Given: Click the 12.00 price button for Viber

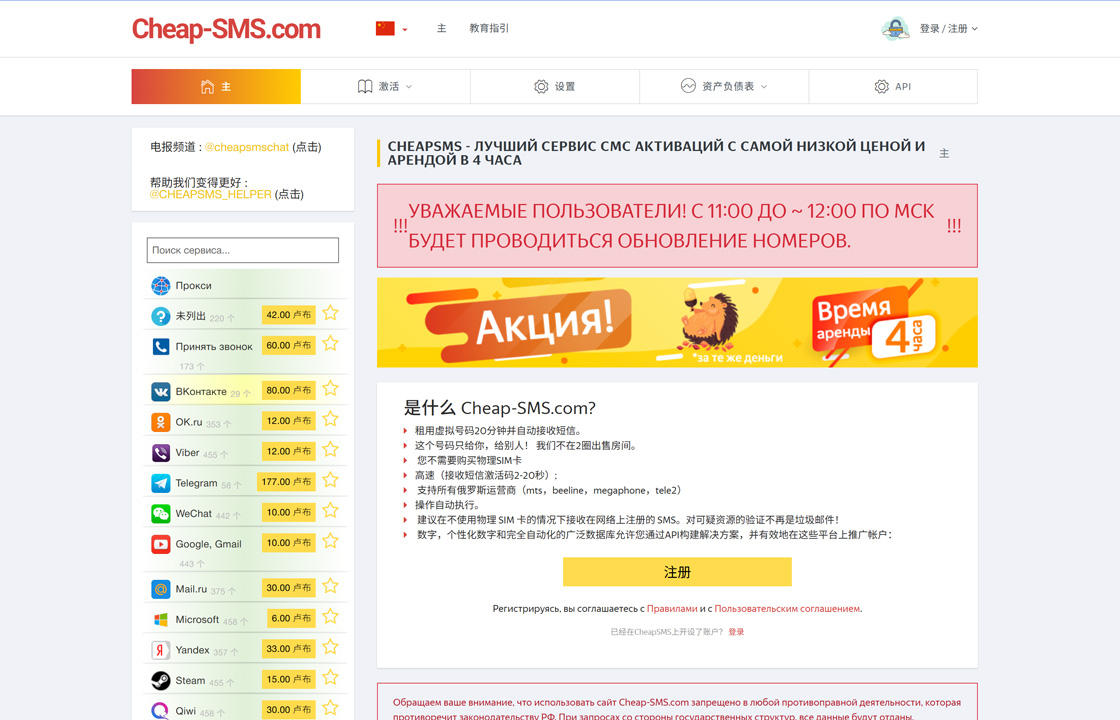Looking at the screenshot, I should click(289, 451).
